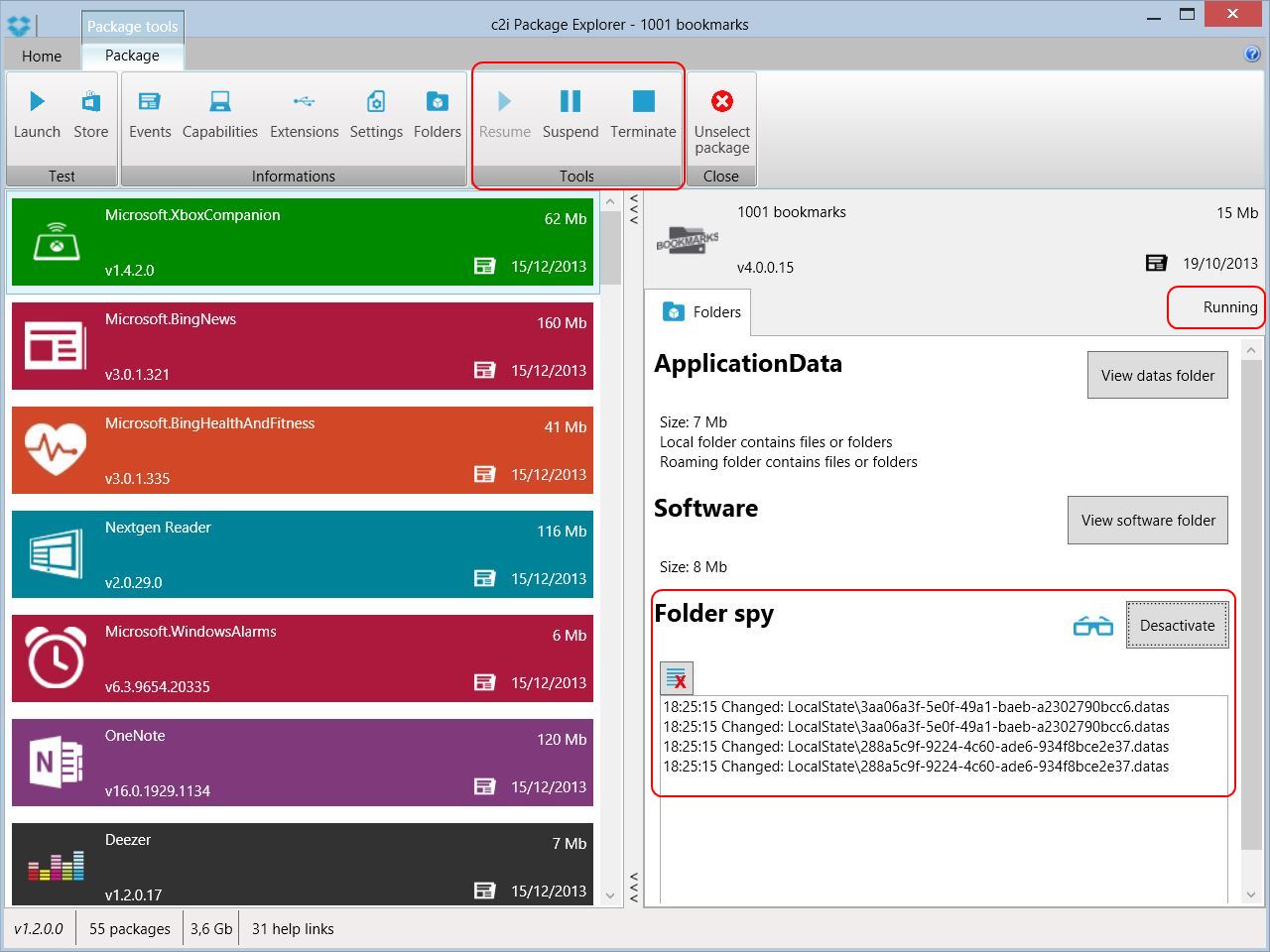Viewport: 1270px width, 952px height.
Task: Select the Deezer package
Action: tap(303, 864)
